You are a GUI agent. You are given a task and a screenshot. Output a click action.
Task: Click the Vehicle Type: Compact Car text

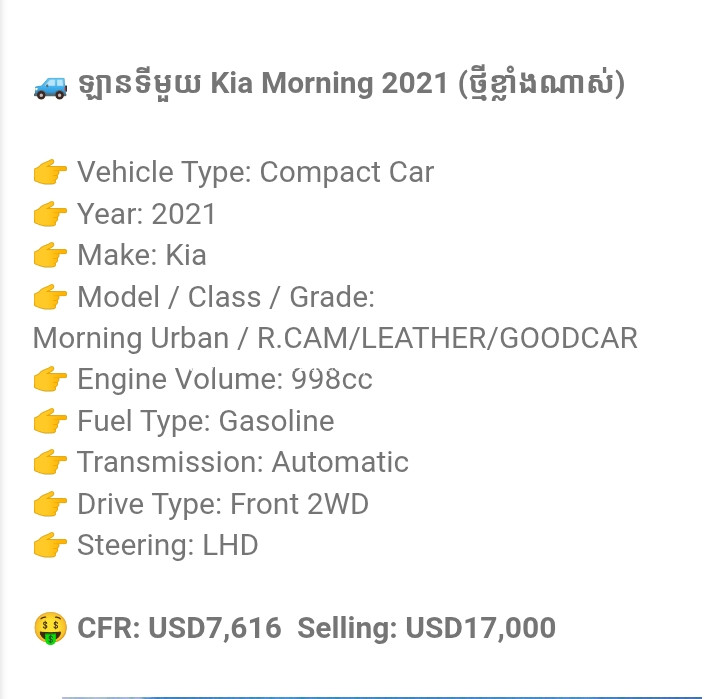(255, 173)
